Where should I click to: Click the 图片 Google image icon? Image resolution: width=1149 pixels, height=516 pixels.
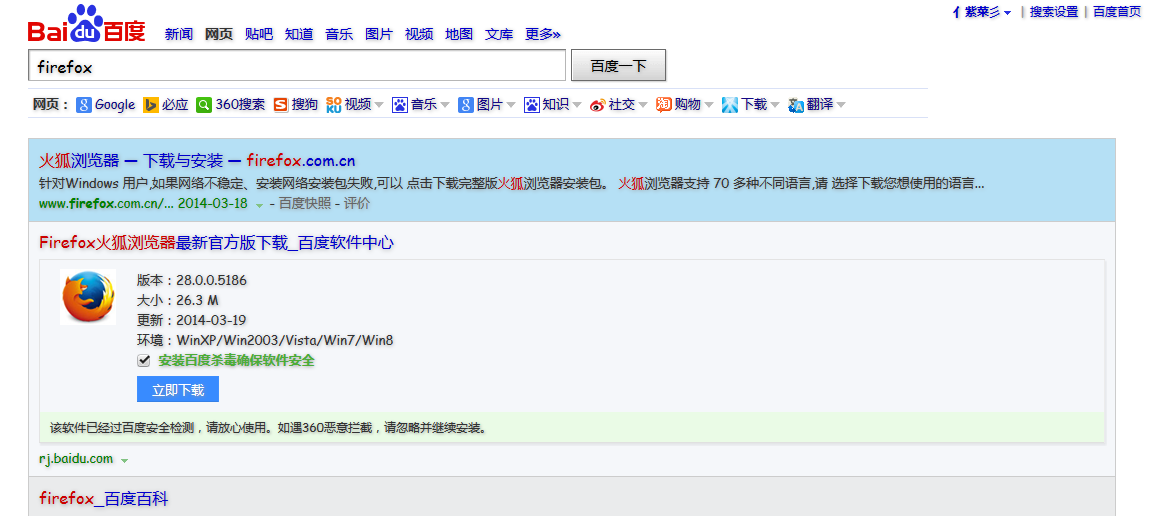pyautogui.click(x=466, y=105)
